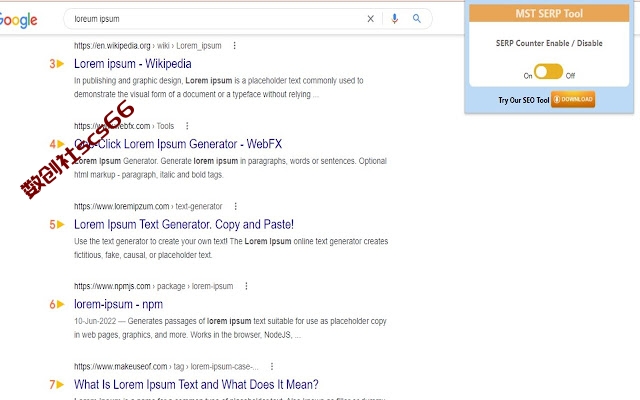Image resolution: width=640 pixels, height=400 pixels.
Task: Click the Try Our SEO Tool text
Action: [524, 100]
